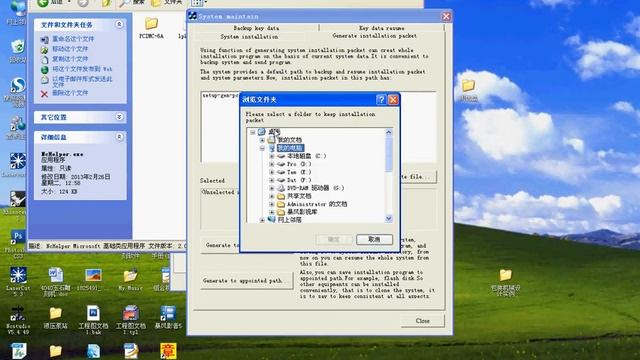The width and height of the screenshot is (640, 360).
Task: Select the Generate installation packet tab
Action: (x=374, y=36)
